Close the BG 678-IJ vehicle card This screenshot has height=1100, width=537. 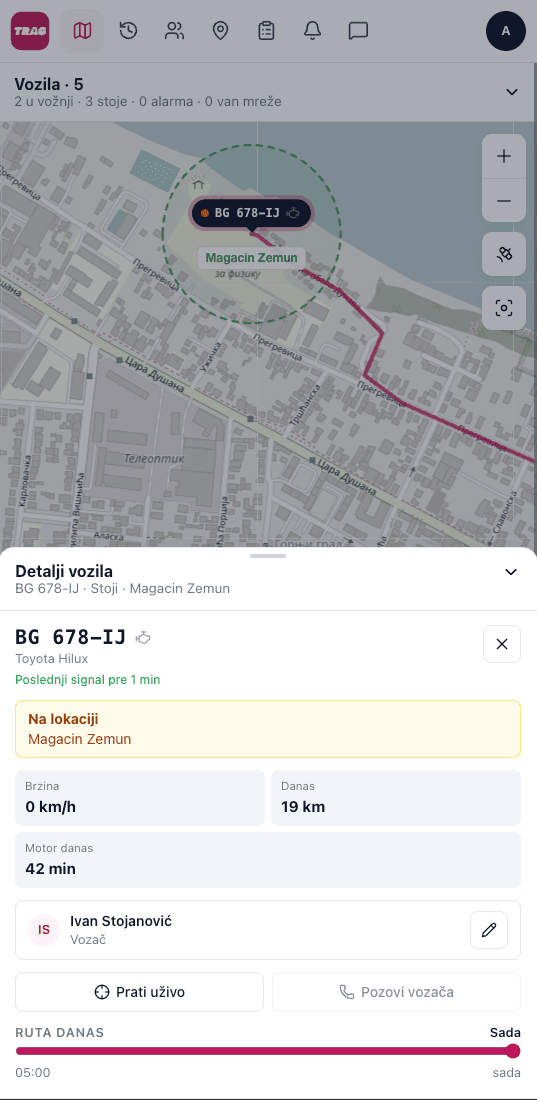[x=502, y=644]
